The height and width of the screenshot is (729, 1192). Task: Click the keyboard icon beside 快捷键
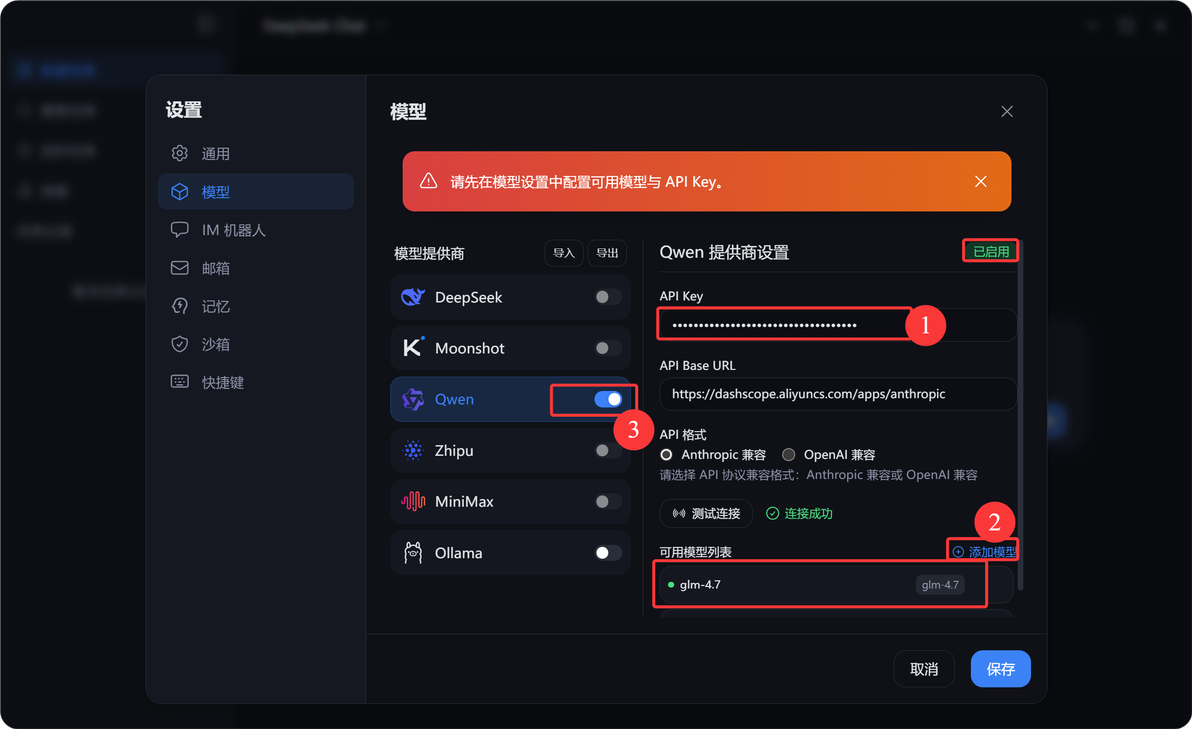point(179,382)
